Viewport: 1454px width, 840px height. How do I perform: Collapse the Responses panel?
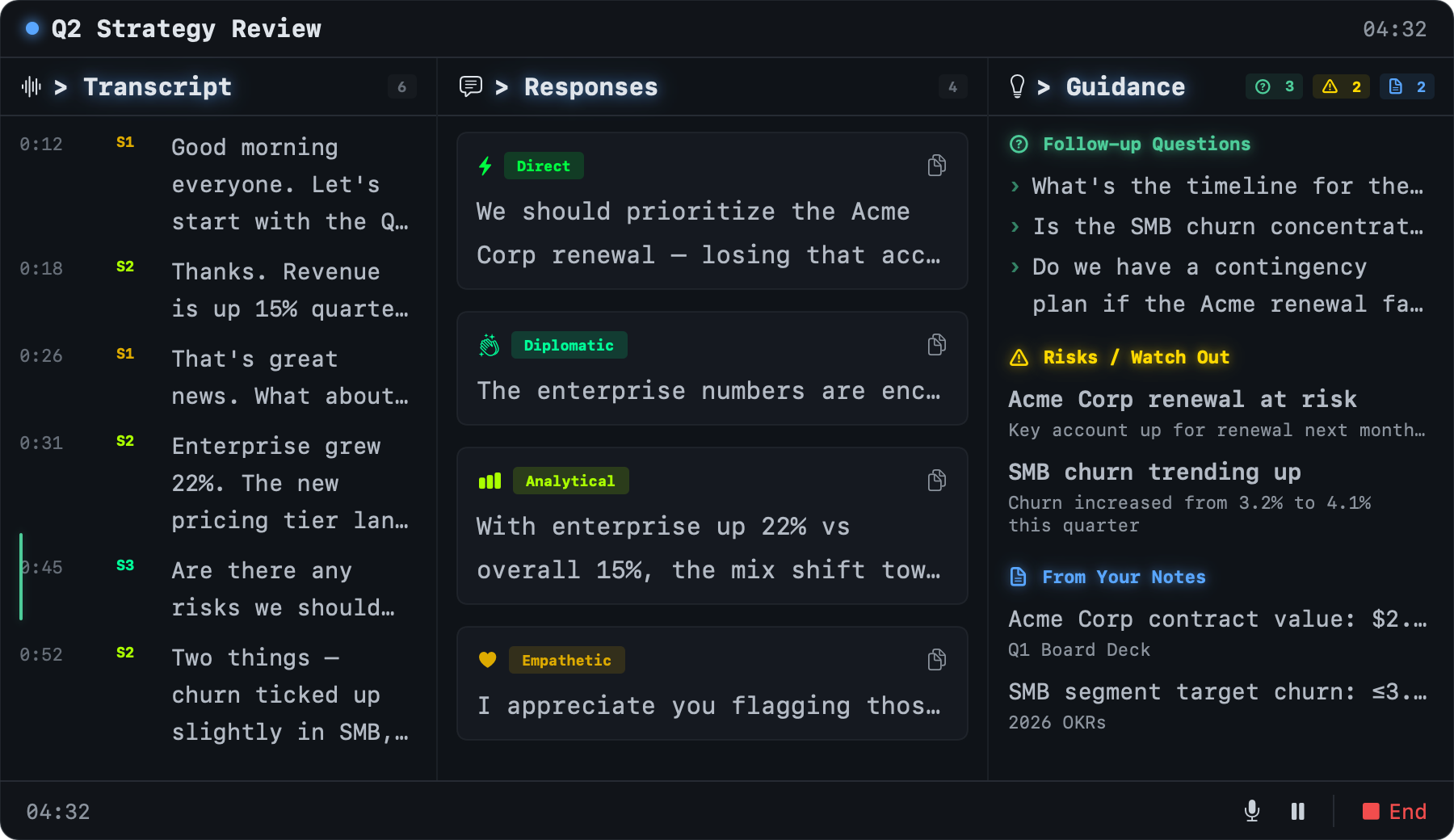coord(502,86)
